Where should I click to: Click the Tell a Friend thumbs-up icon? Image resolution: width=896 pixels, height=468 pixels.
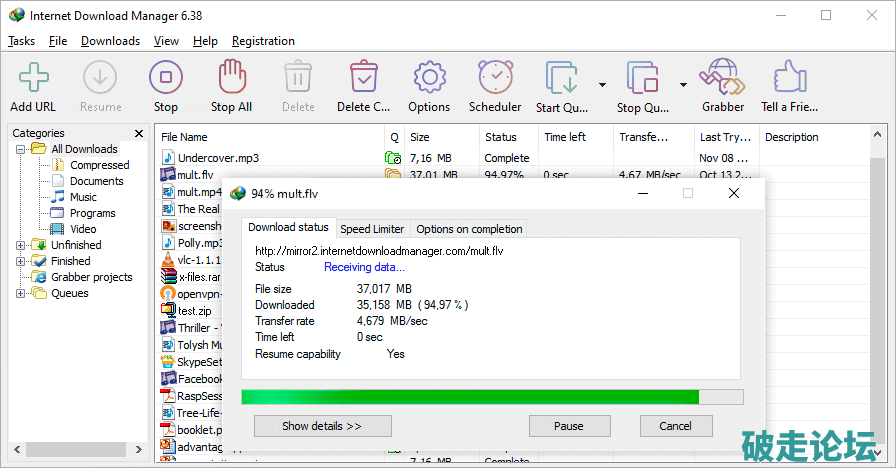[x=790, y=78]
